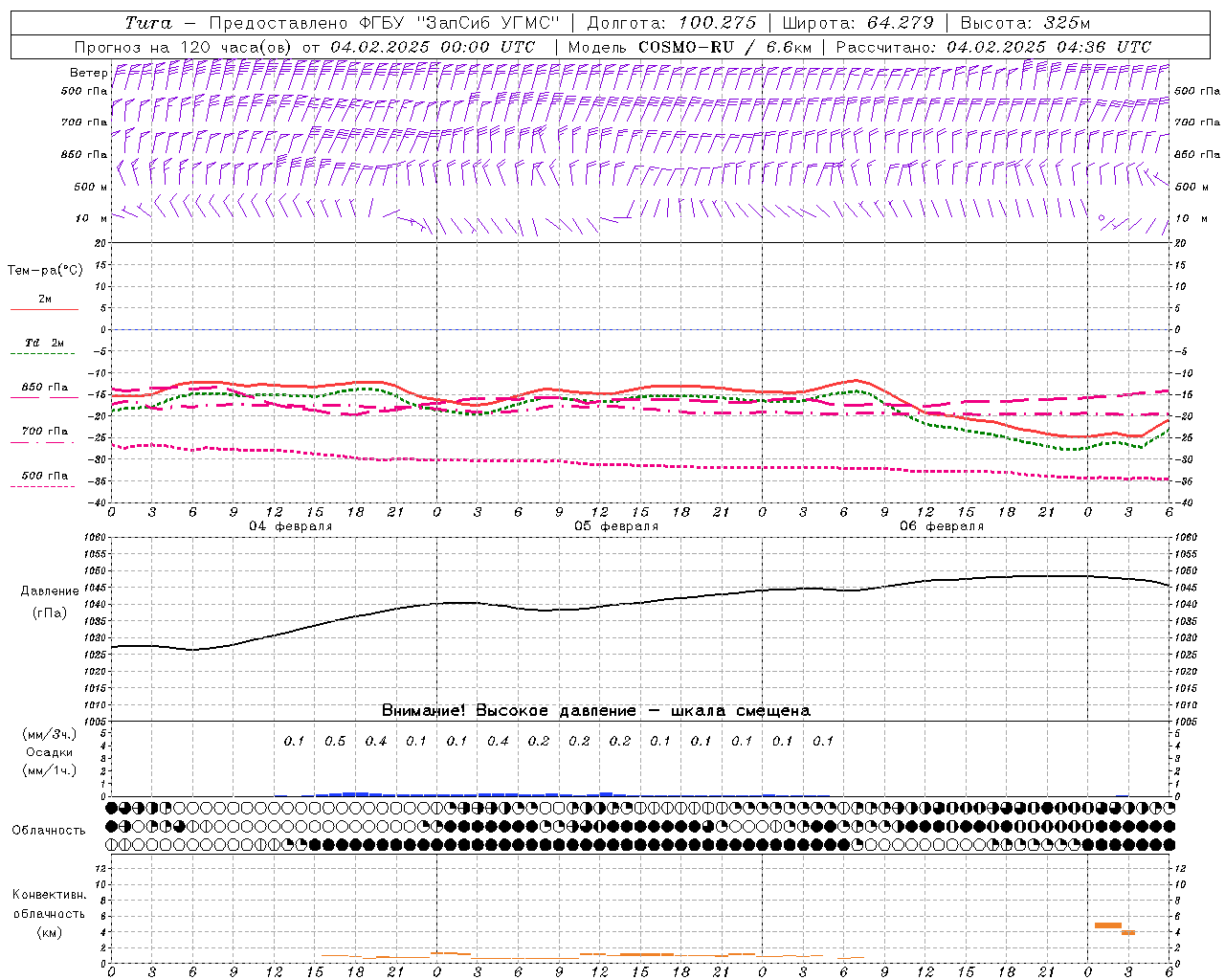
Task: Click the (мм/1ч.) precipitation unit label
Action: coord(49,770)
